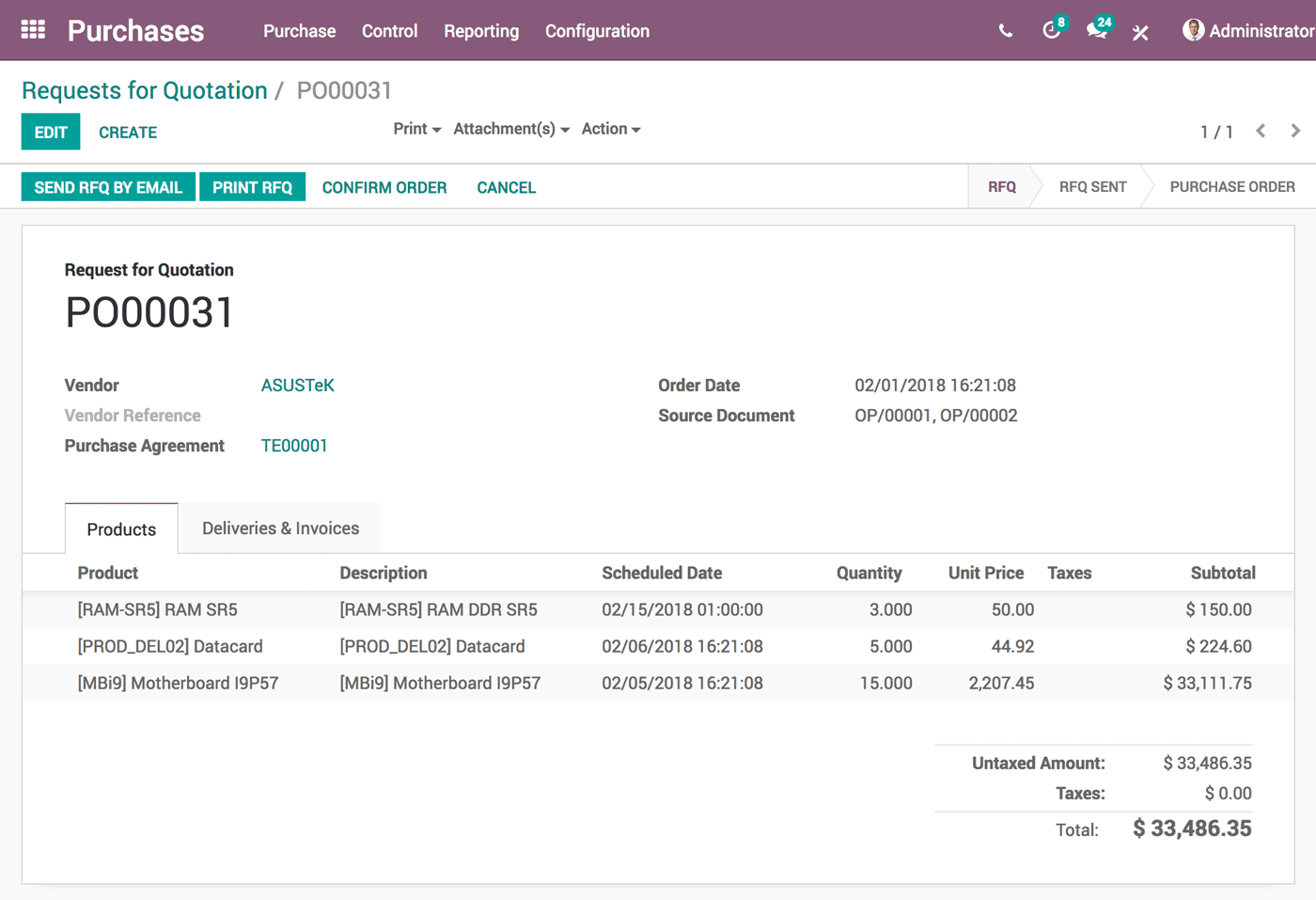This screenshot has width=1316, height=900.
Task: Expand the Attachment(s) dropdown
Action: pos(510,129)
